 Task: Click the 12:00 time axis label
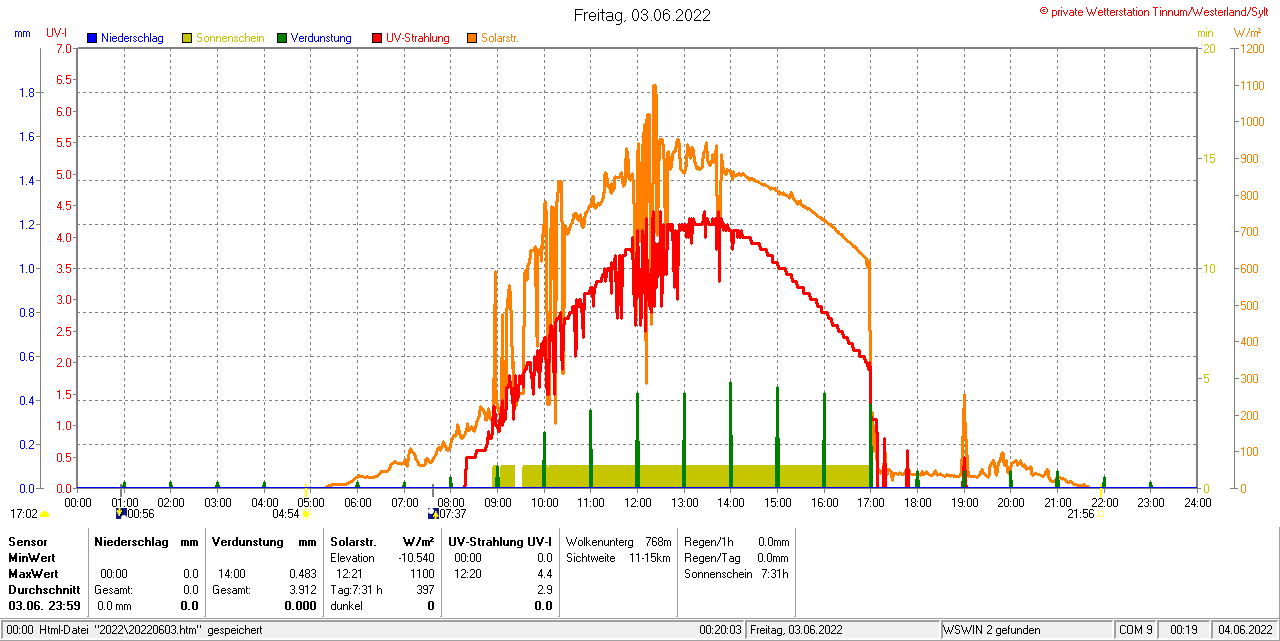pyautogui.click(x=637, y=502)
